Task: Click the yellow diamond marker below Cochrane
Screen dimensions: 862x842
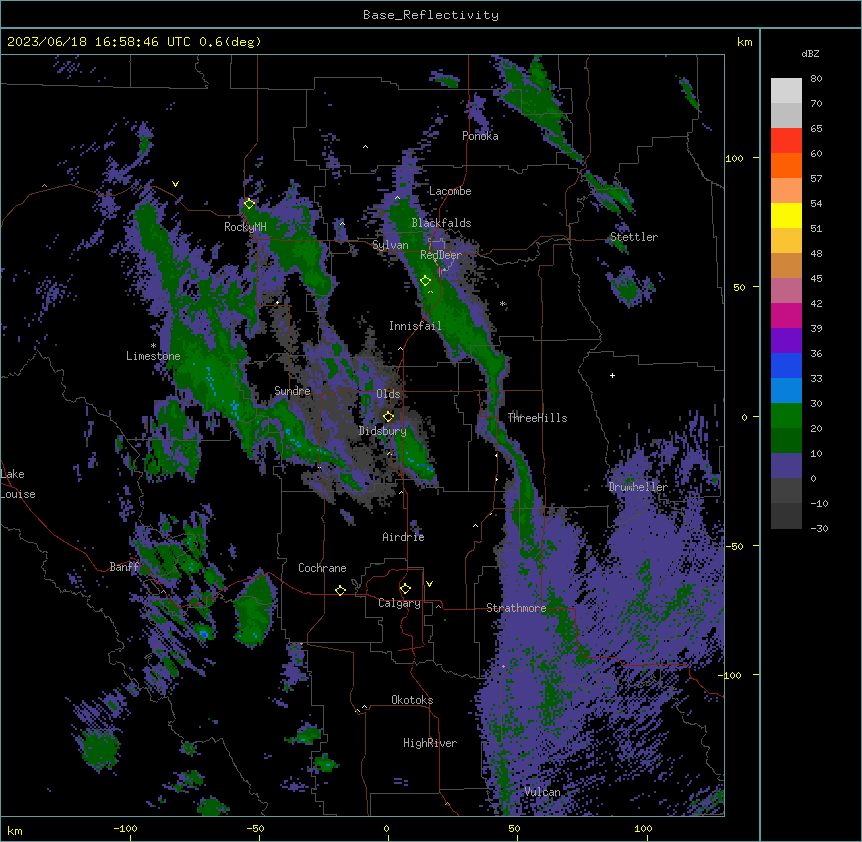Action: pyautogui.click(x=340, y=590)
